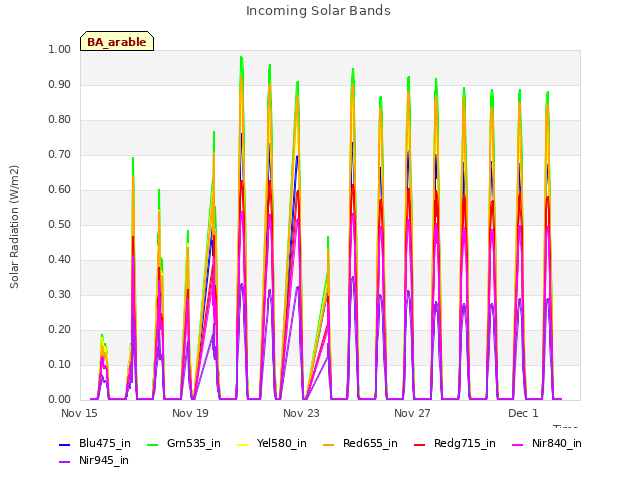Click the purple Nir945_in legend color marker
The image size is (640, 480).
click(65, 462)
